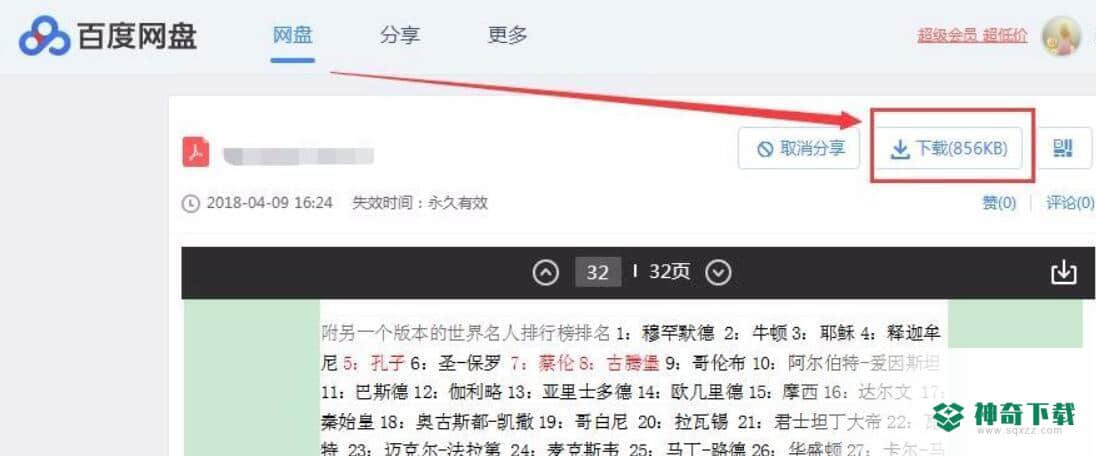Click the 超级会员 超低价 link
The image size is (1096, 456).
pyautogui.click(x=972, y=36)
